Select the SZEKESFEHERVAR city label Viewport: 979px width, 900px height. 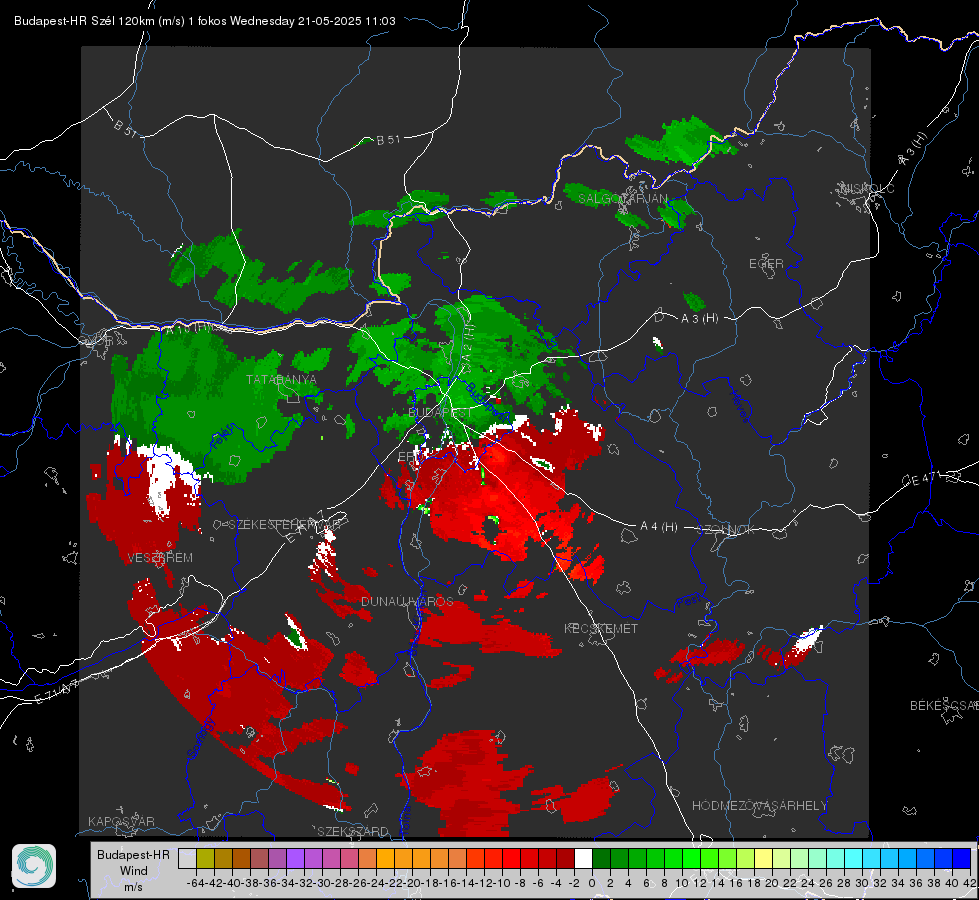point(283,525)
